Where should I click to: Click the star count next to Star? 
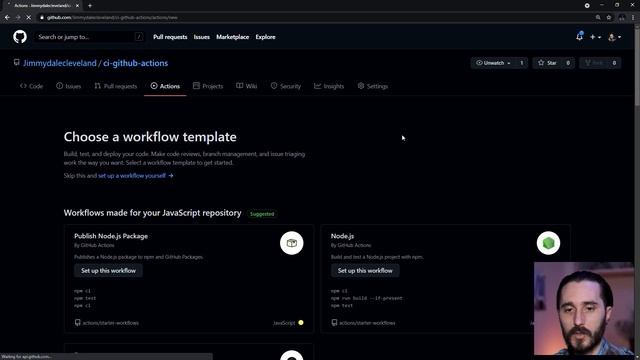[568, 63]
